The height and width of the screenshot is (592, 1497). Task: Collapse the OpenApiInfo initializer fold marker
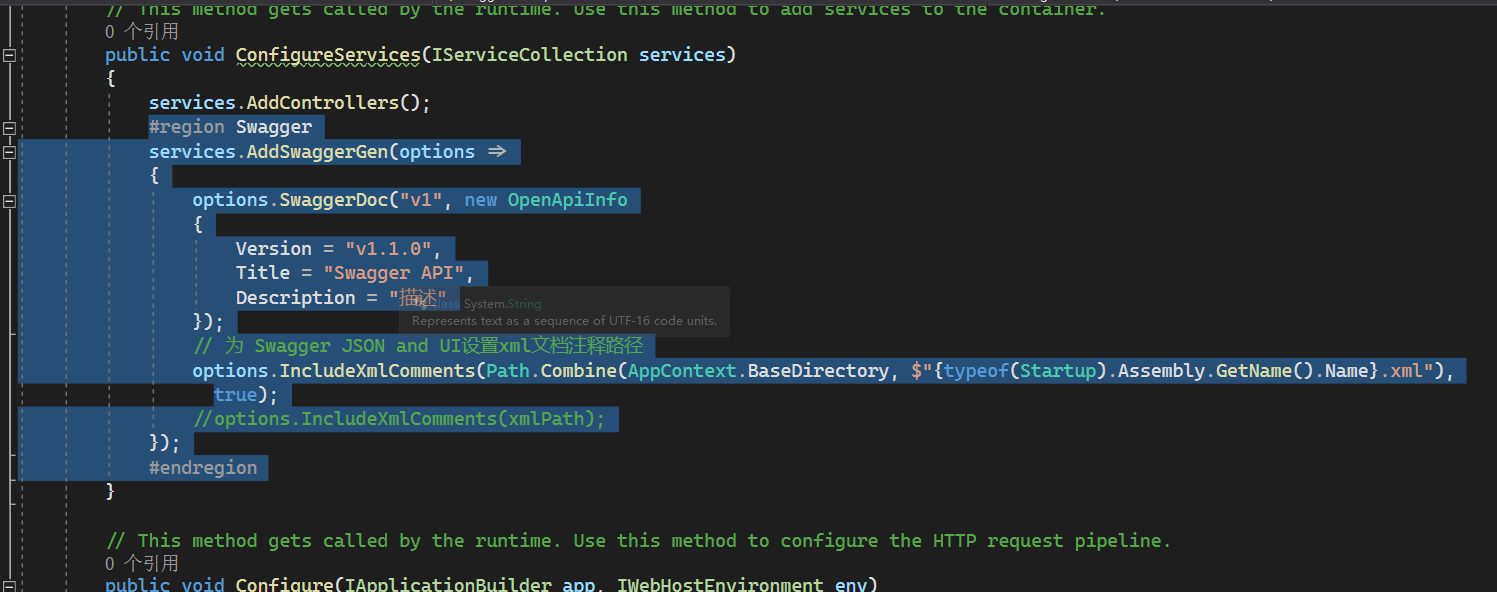pos(9,200)
